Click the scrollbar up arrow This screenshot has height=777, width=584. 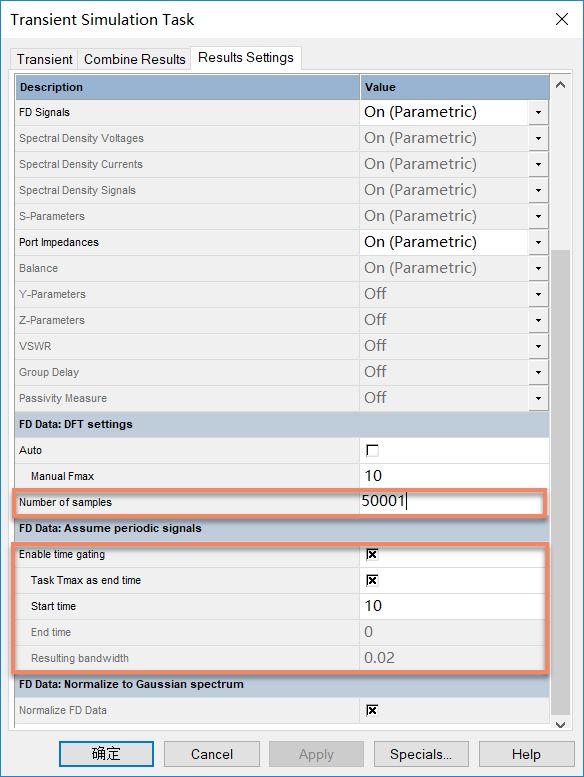pos(561,85)
